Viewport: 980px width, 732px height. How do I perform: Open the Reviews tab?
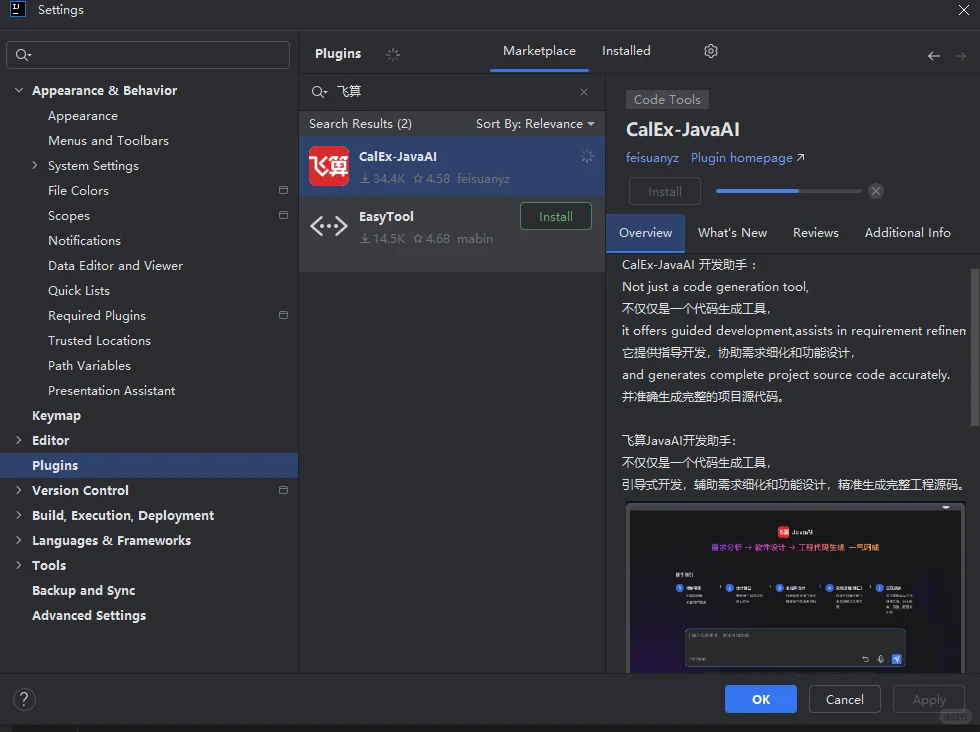point(816,233)
